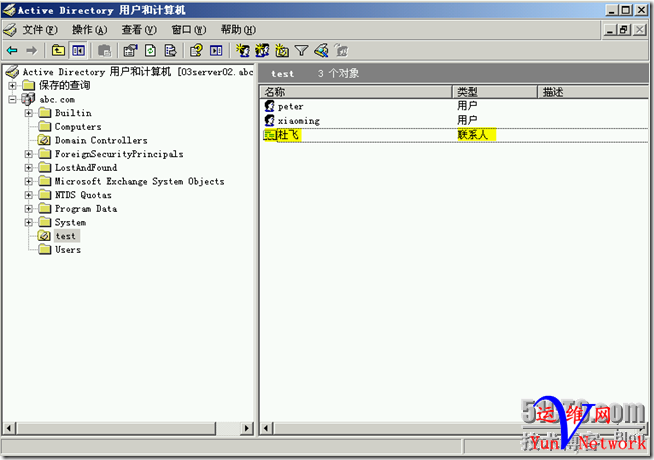Screen dimensions: 654x460
Task: Sort by the 描述 column header
Action: tap(594, 92)
